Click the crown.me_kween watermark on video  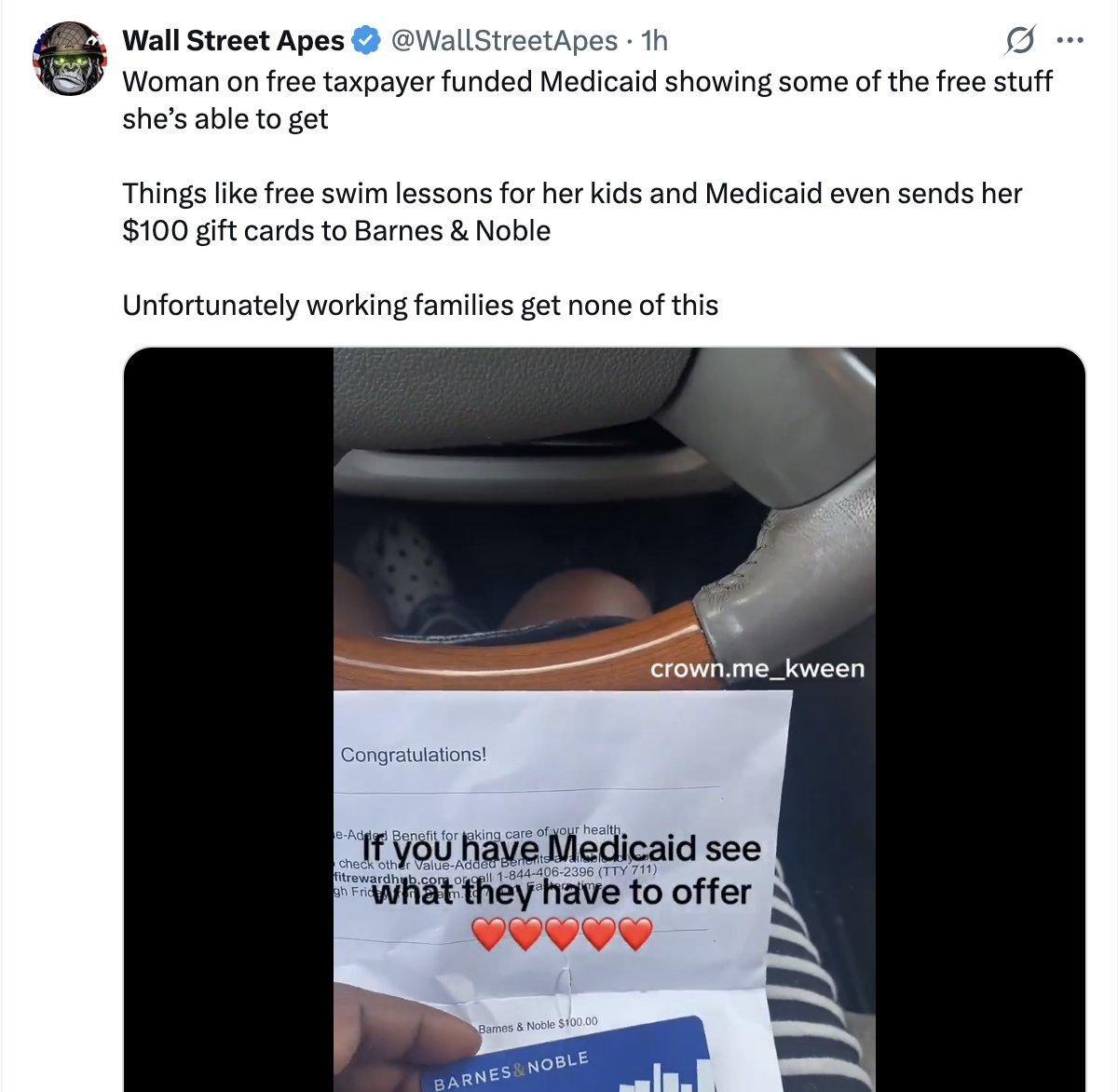coord(757,669)
